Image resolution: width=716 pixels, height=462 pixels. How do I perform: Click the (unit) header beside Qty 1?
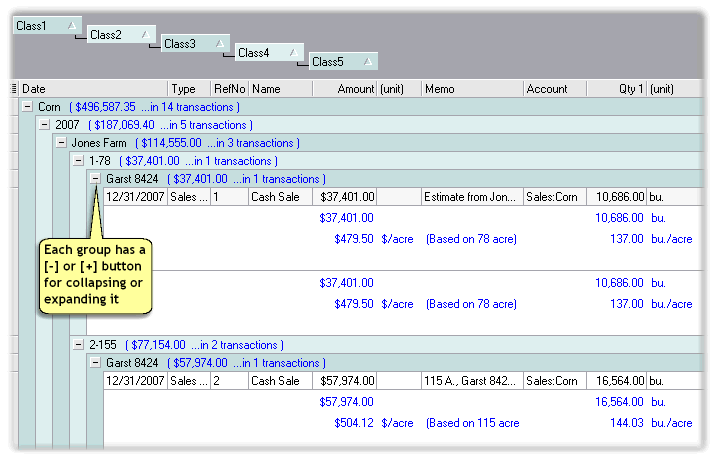(x=674, y=89)
